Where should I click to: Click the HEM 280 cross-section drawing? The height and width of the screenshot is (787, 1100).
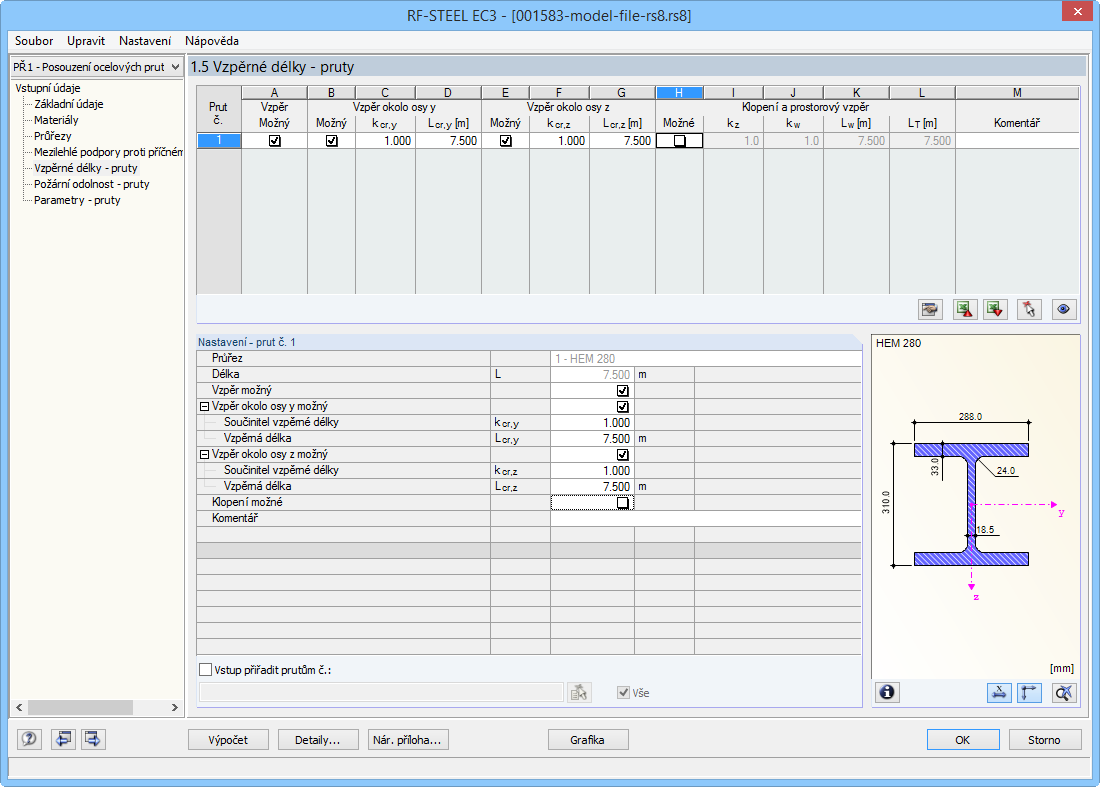(x=971, y=505)
